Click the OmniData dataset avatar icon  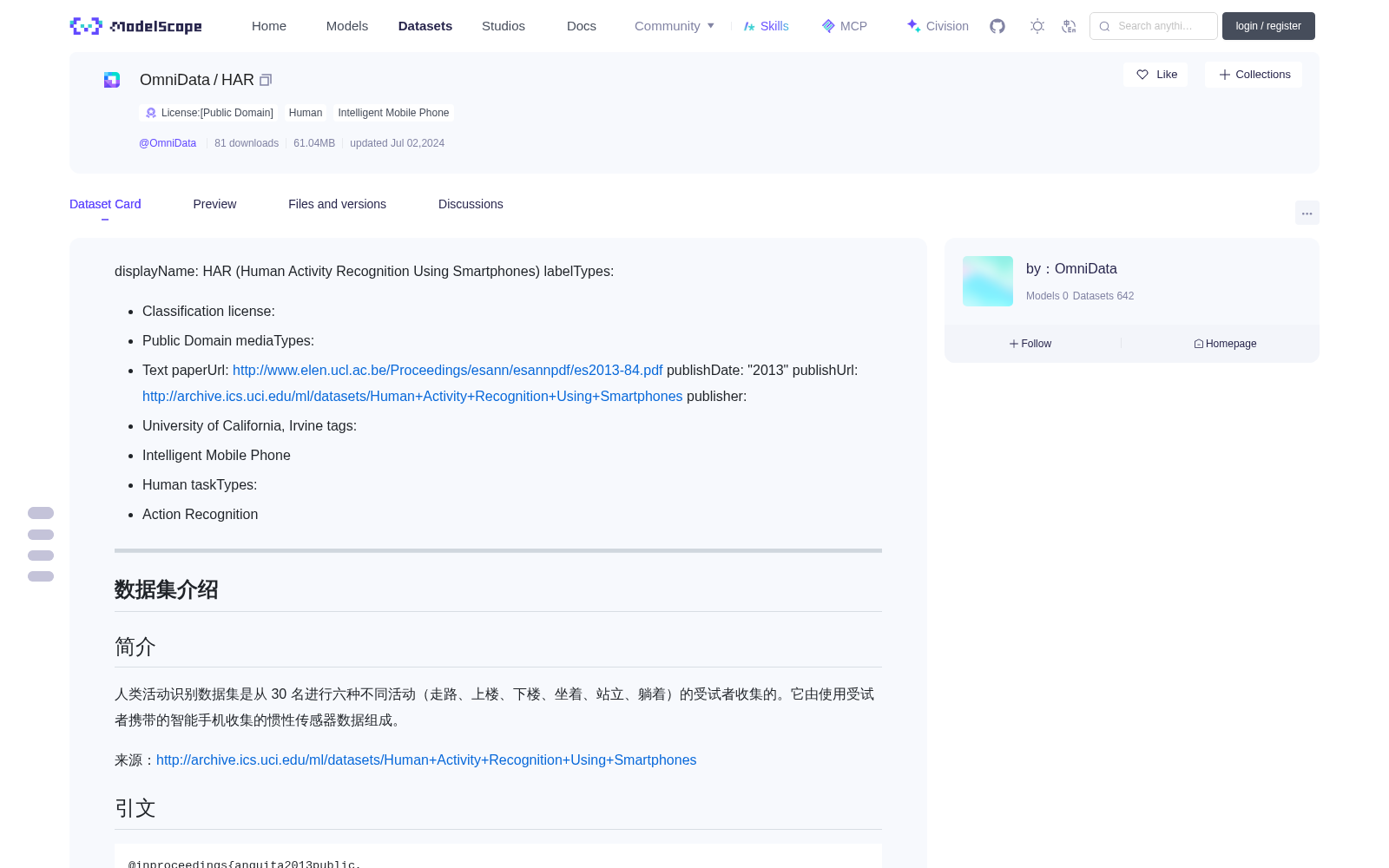(112, 80)
